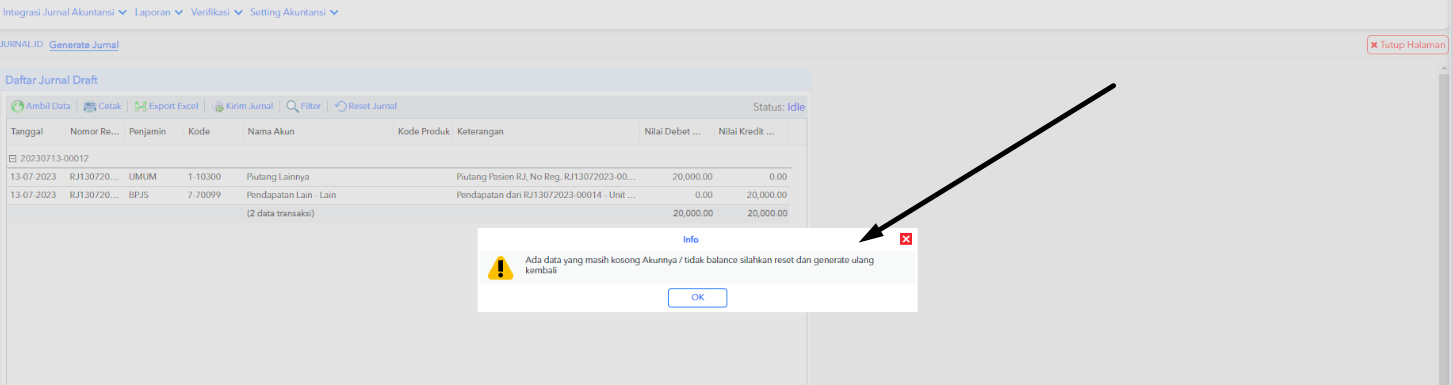Open the Laporan dropdown menu
The width and height of the screenshot is (1453, 385).
[x=159, y=13]
